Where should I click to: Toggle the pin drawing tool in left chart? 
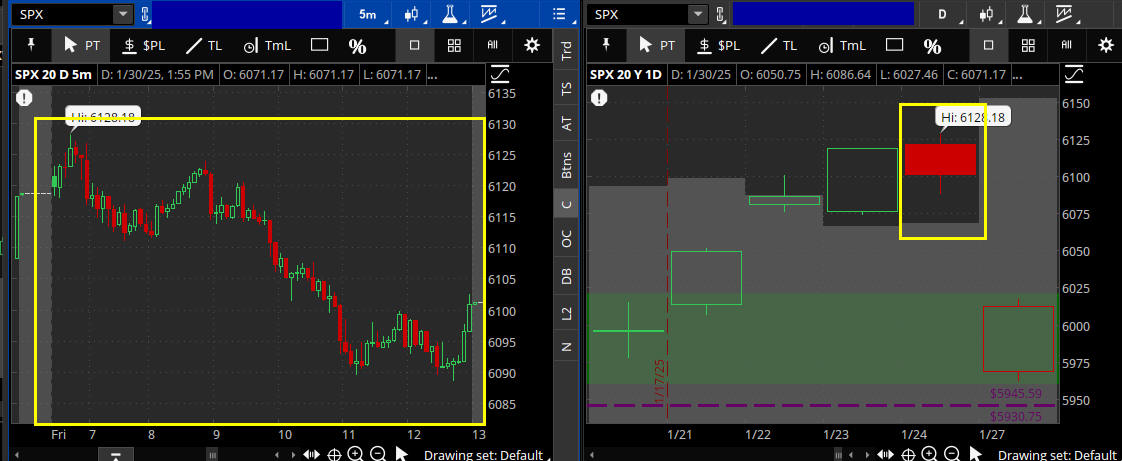31,45
